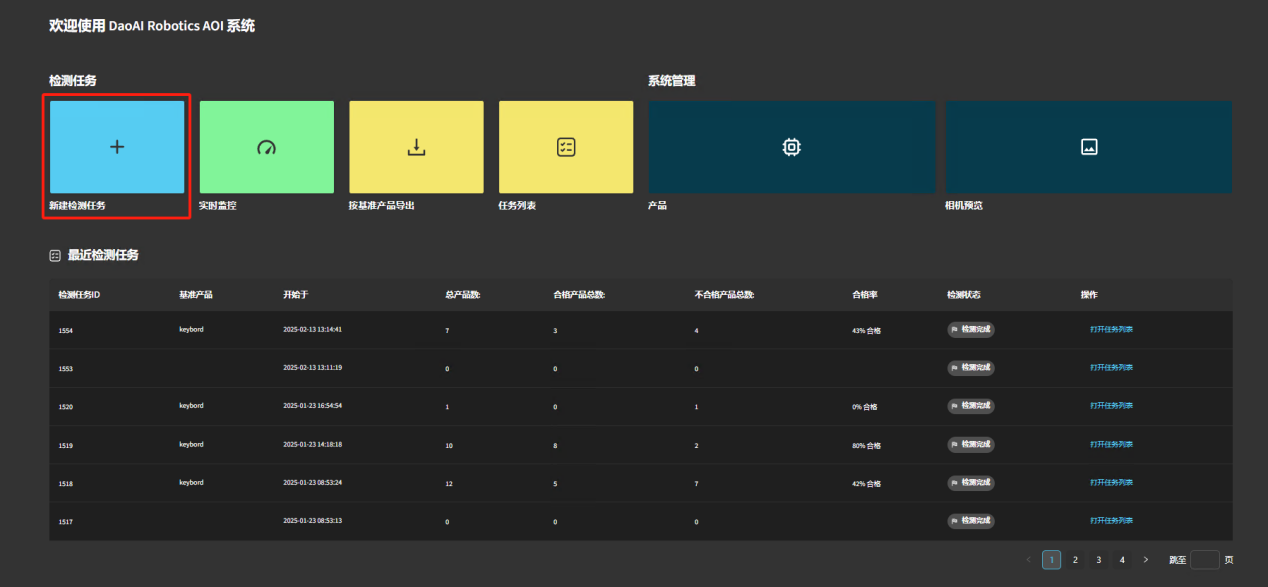1268x587 pixels.
Task: Click task ID cell 1517
Action: pyautogui.click(x=66, y=522)
